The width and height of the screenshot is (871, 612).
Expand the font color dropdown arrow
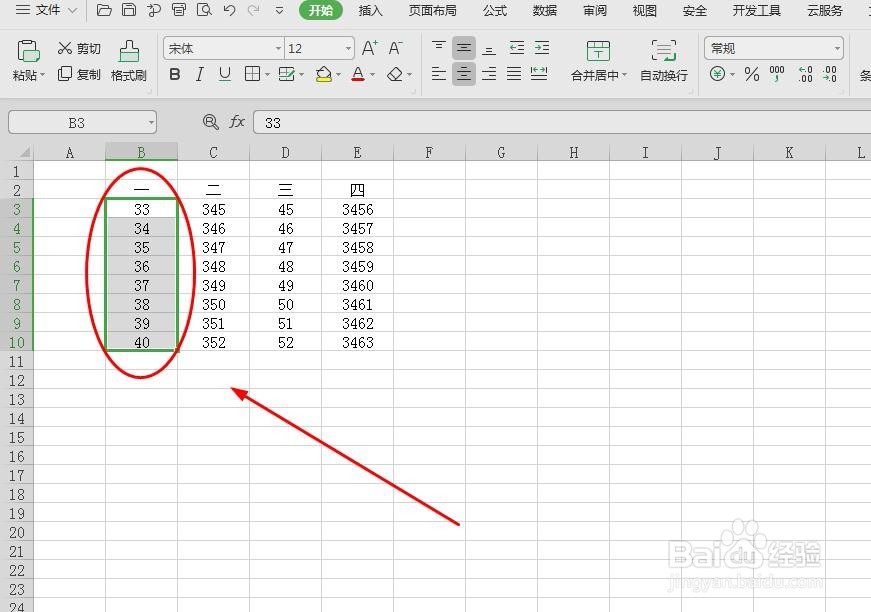point(372,74)
